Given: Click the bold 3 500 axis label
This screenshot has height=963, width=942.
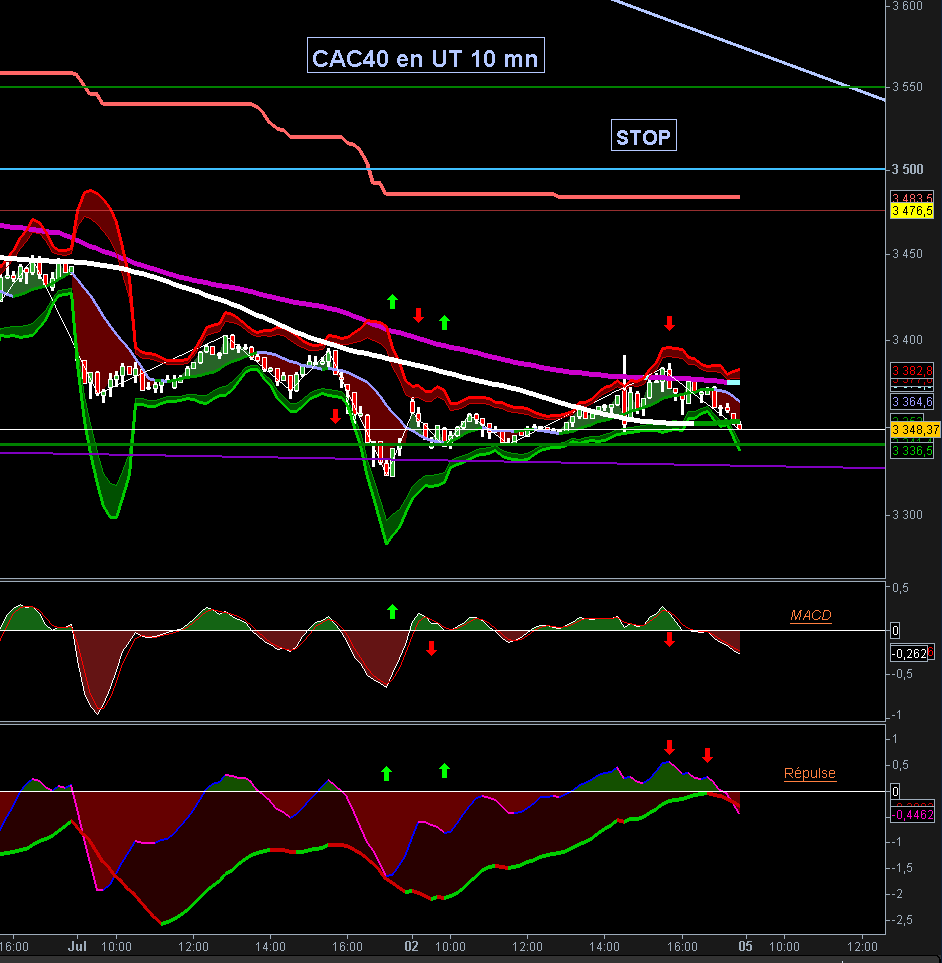Looking at the screenshot, I should pos(908,170).
